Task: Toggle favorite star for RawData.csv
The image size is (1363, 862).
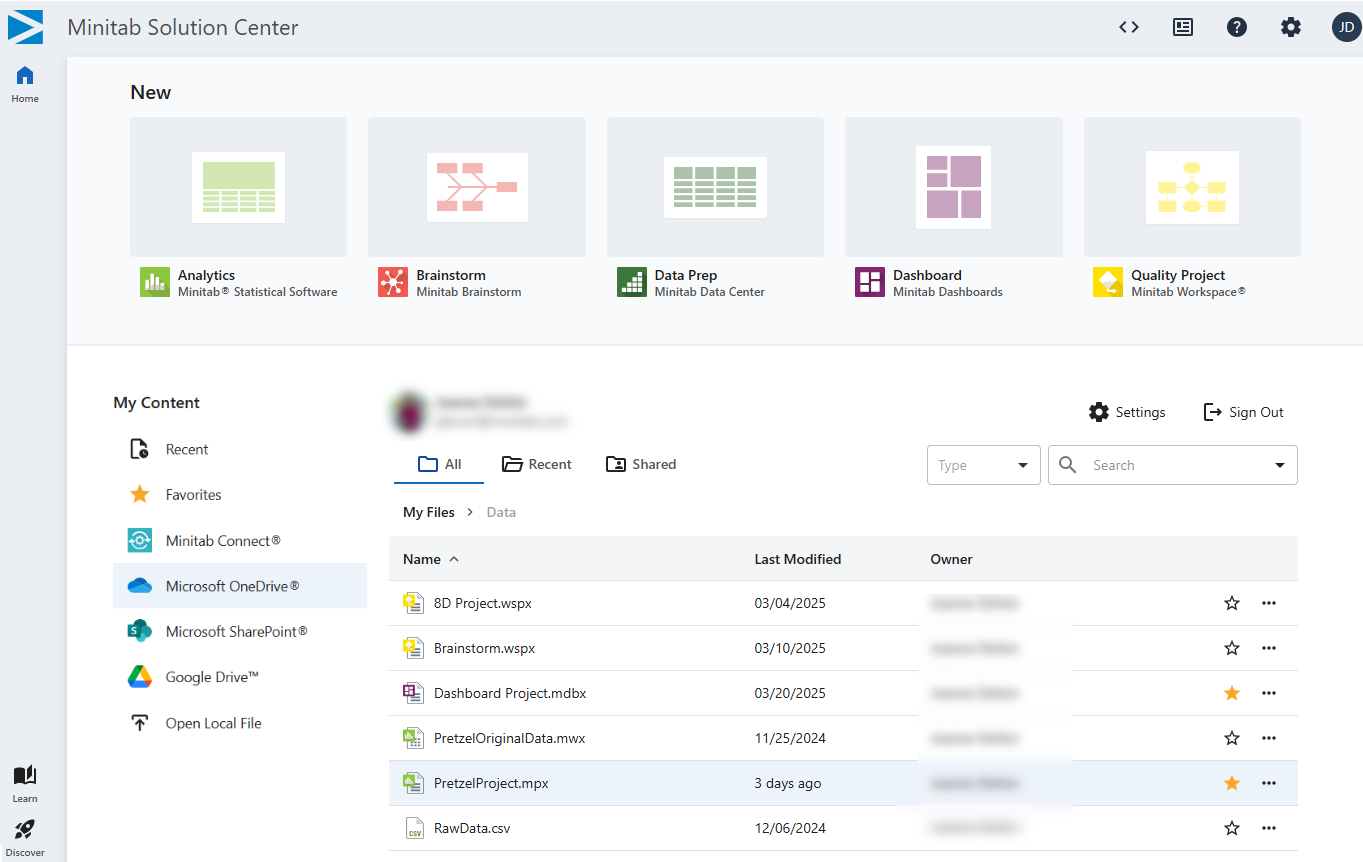Action: click(1232, 828)
